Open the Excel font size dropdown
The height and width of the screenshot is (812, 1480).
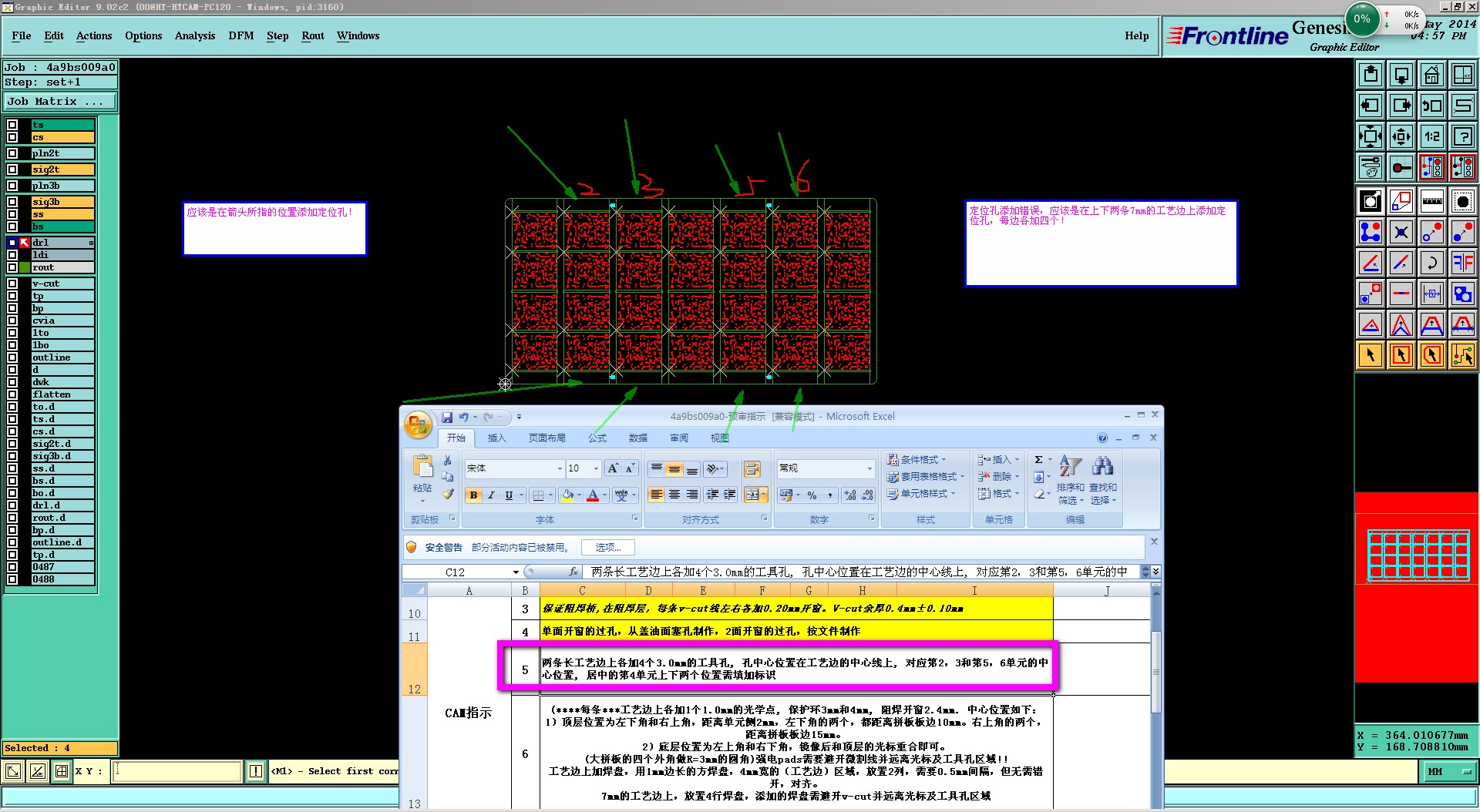pyautogui.click(x=596, y=468)
